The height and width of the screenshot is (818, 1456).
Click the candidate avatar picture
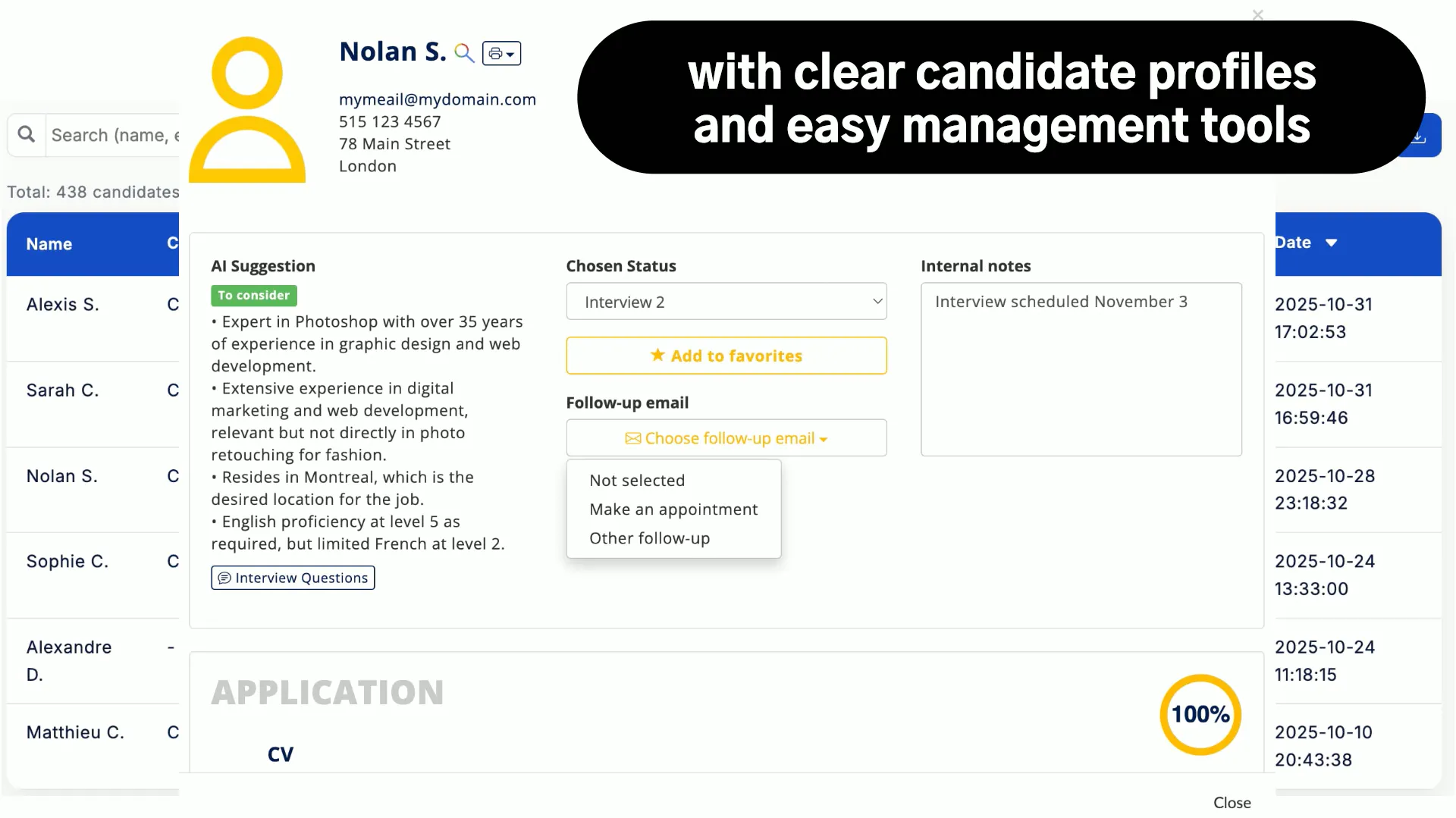coord(247,109)
